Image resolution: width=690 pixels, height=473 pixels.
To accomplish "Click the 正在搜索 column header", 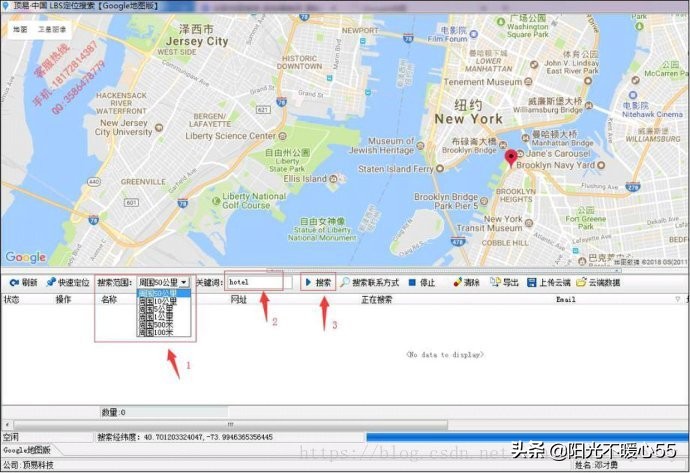I will pyautogui.click(x=377, y=300).
